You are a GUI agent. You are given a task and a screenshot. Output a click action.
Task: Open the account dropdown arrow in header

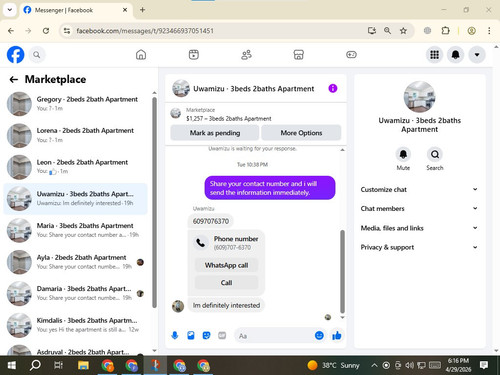(477, 55)
